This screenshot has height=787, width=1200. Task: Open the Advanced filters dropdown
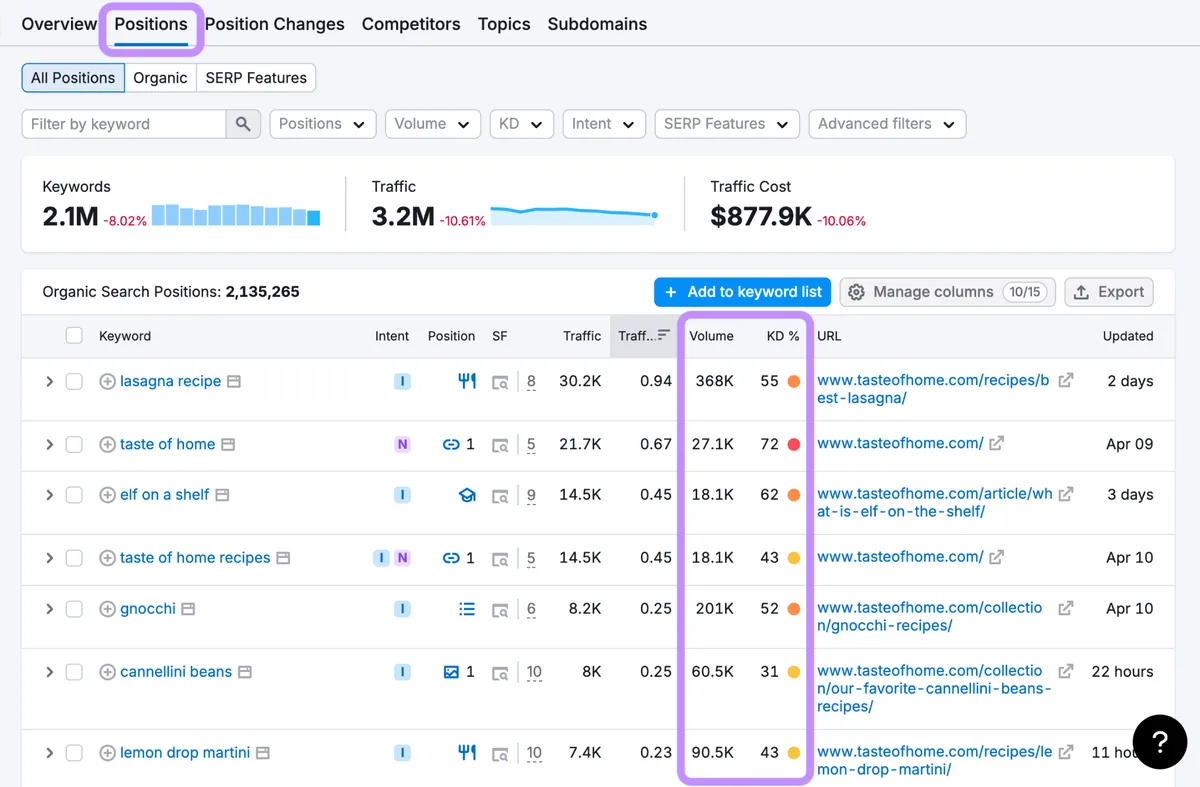click(887, 124)
